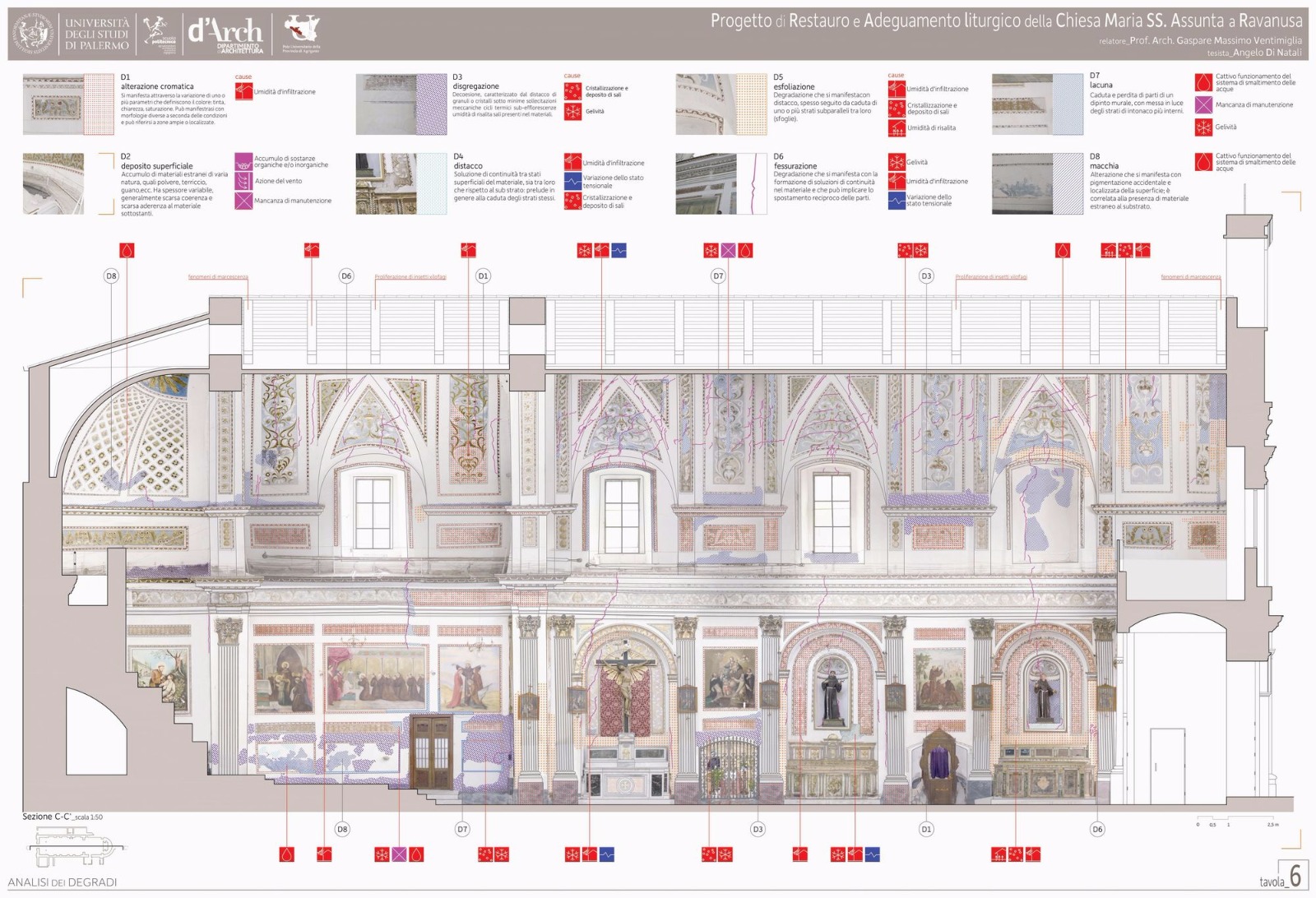Viewport: 1316px width, 898px height.
Task: Click the tavola 6 sheet number box
Action: tap(1293, 876)
